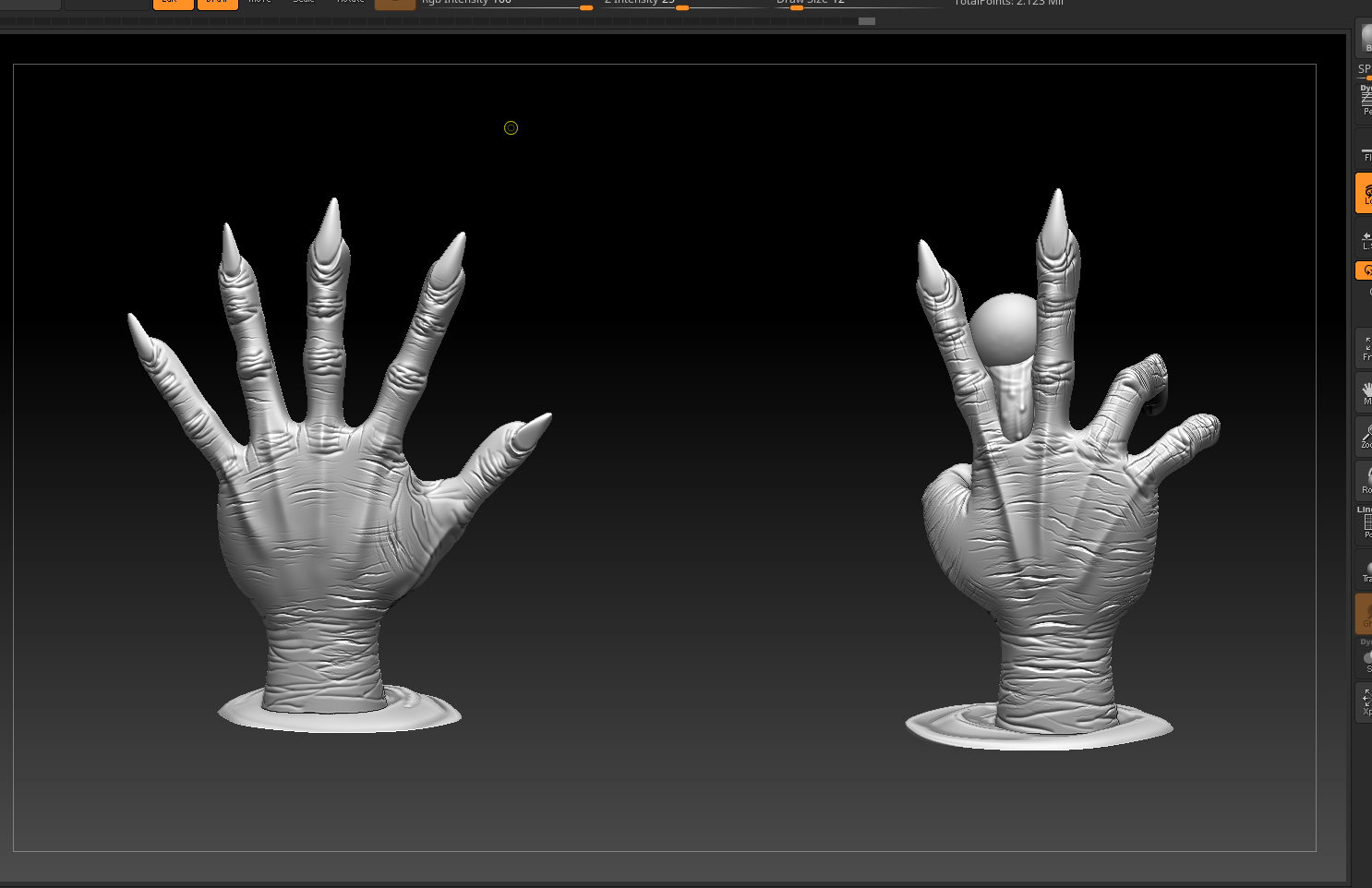Click the orange XYZ rotation mode button
This screenshot has width=1372, height=888.
pos(1365,270)
